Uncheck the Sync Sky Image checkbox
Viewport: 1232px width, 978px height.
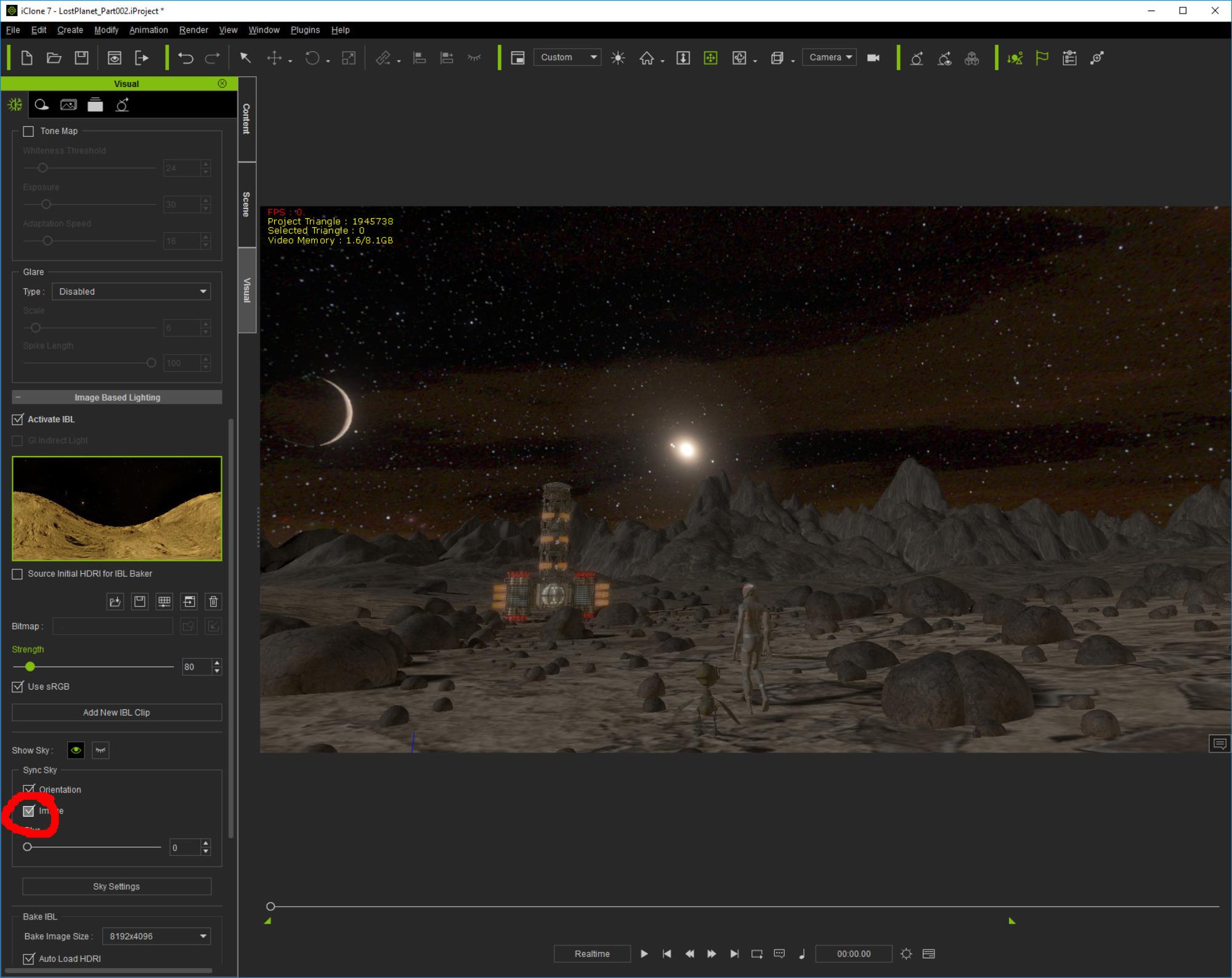(x=28, y=811)
